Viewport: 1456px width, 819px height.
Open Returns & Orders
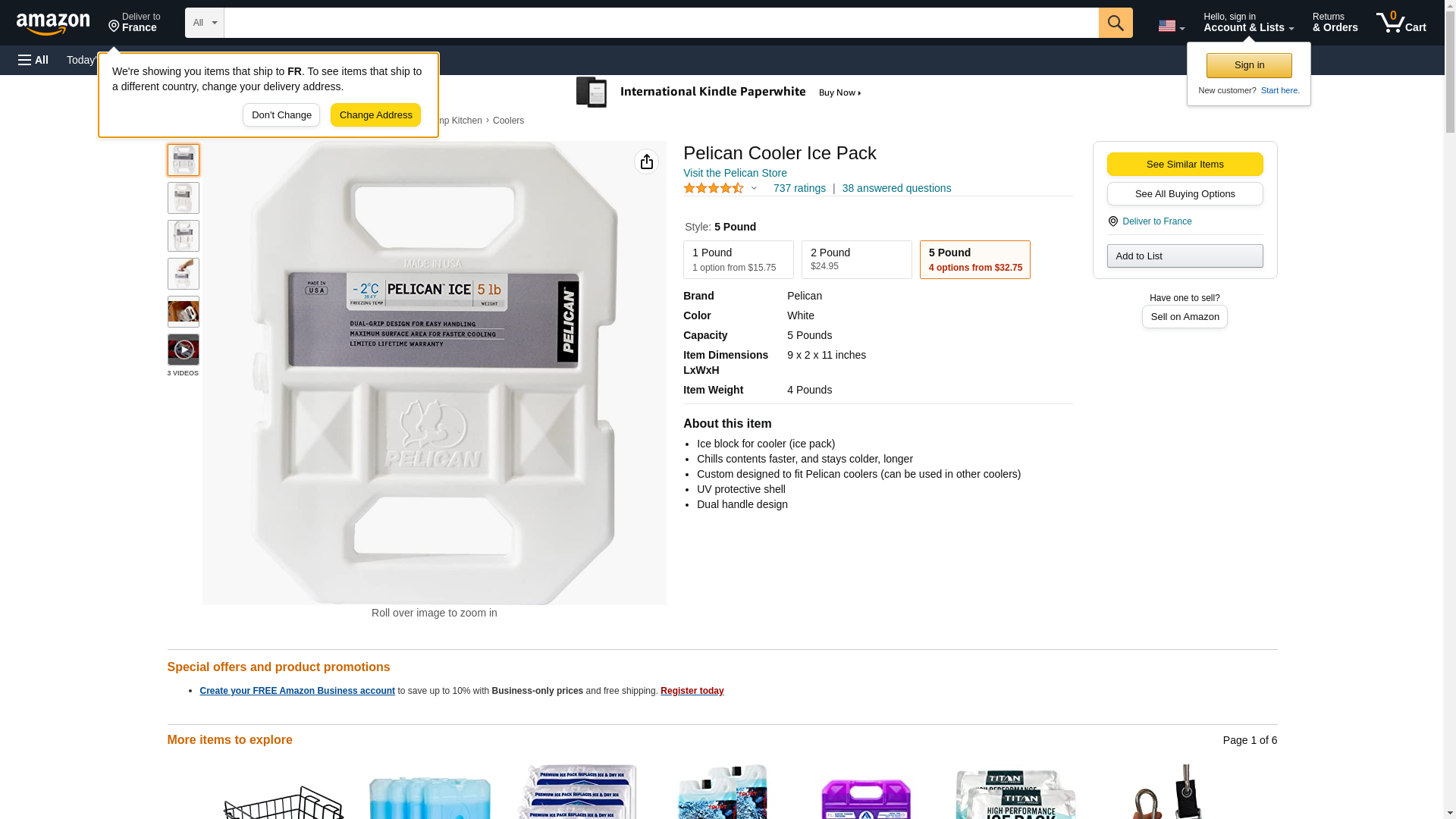point(1335,23)
